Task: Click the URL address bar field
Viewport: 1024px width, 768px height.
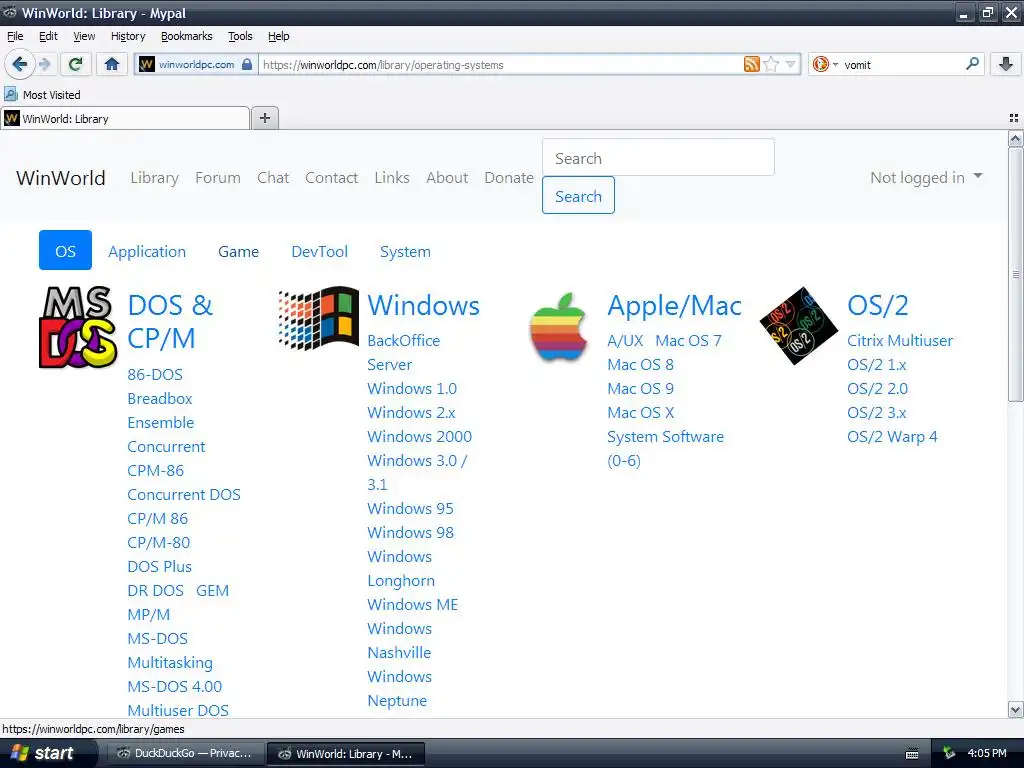Action: [500, 65]
